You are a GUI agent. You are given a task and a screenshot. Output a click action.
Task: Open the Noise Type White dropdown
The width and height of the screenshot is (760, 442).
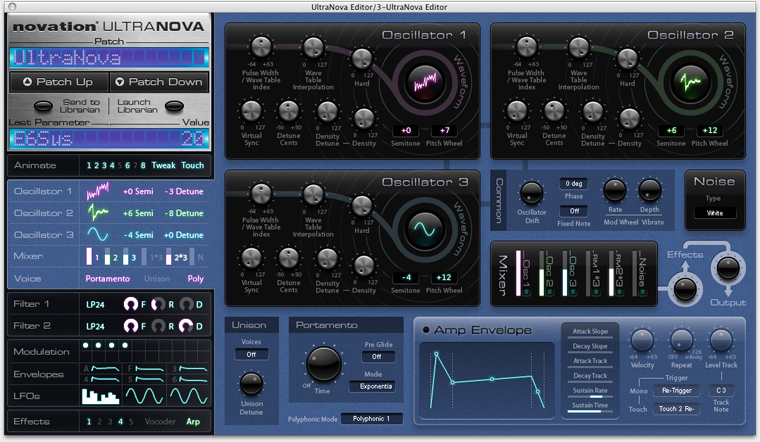coord(714,213)
